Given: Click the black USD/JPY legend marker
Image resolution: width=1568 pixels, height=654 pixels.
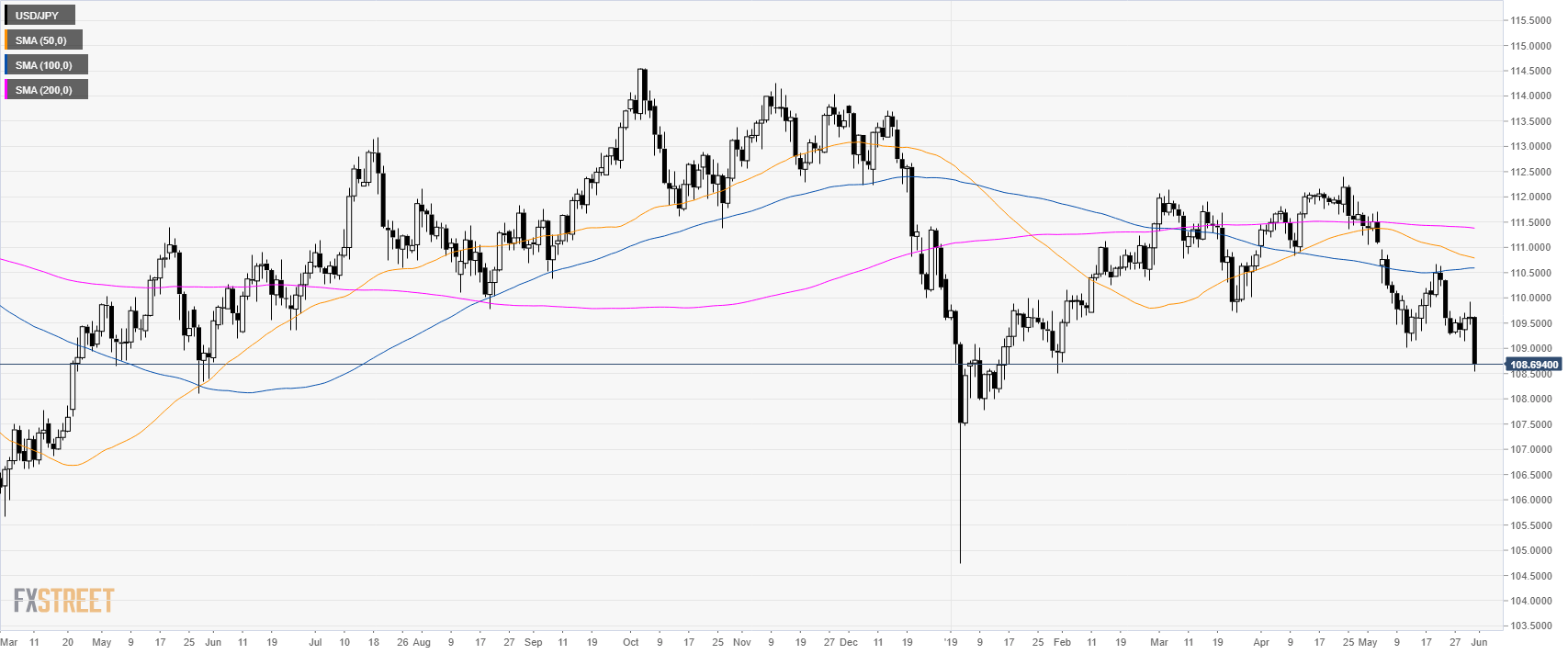Looking at the screenshot, I should [x=6, y=16].
